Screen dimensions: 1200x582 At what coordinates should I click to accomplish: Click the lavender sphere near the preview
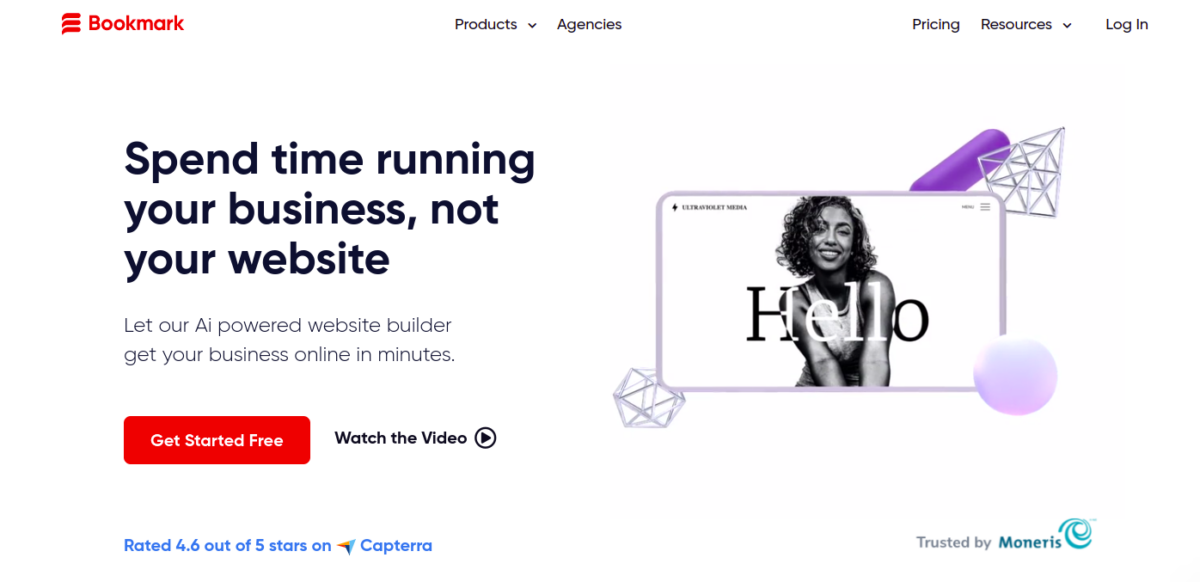pyautogui.click(x=1015, y=376)
